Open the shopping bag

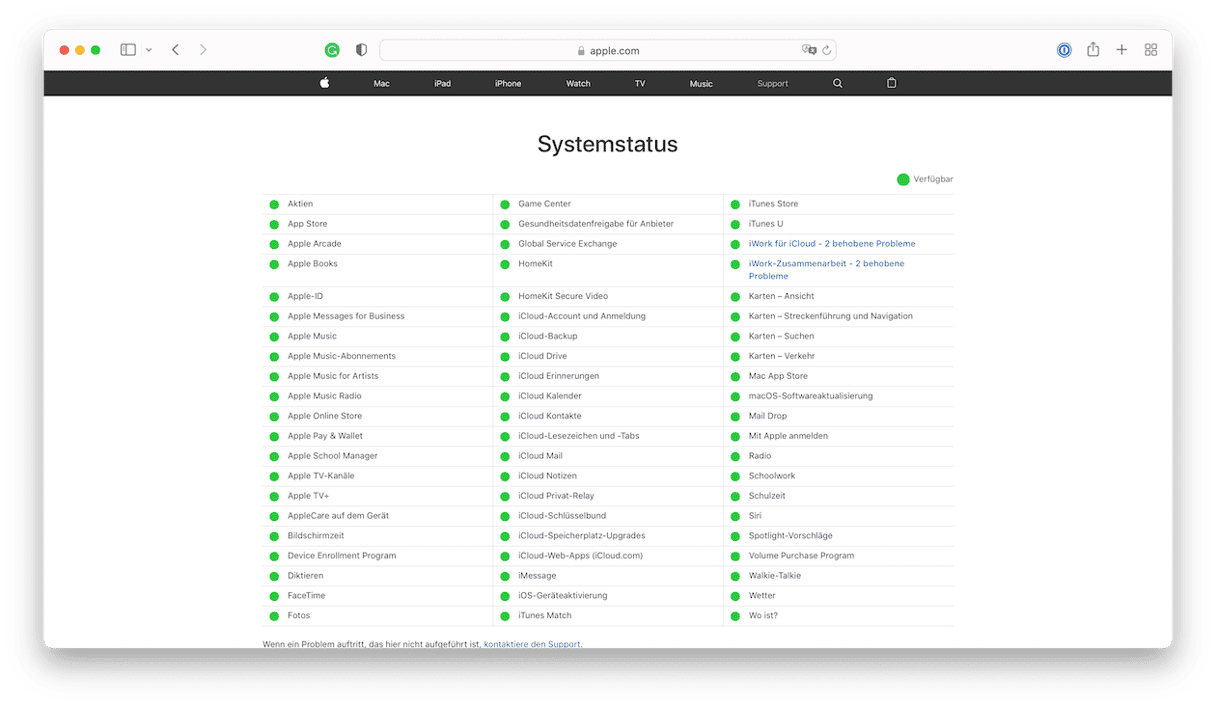tap(891, 83)
